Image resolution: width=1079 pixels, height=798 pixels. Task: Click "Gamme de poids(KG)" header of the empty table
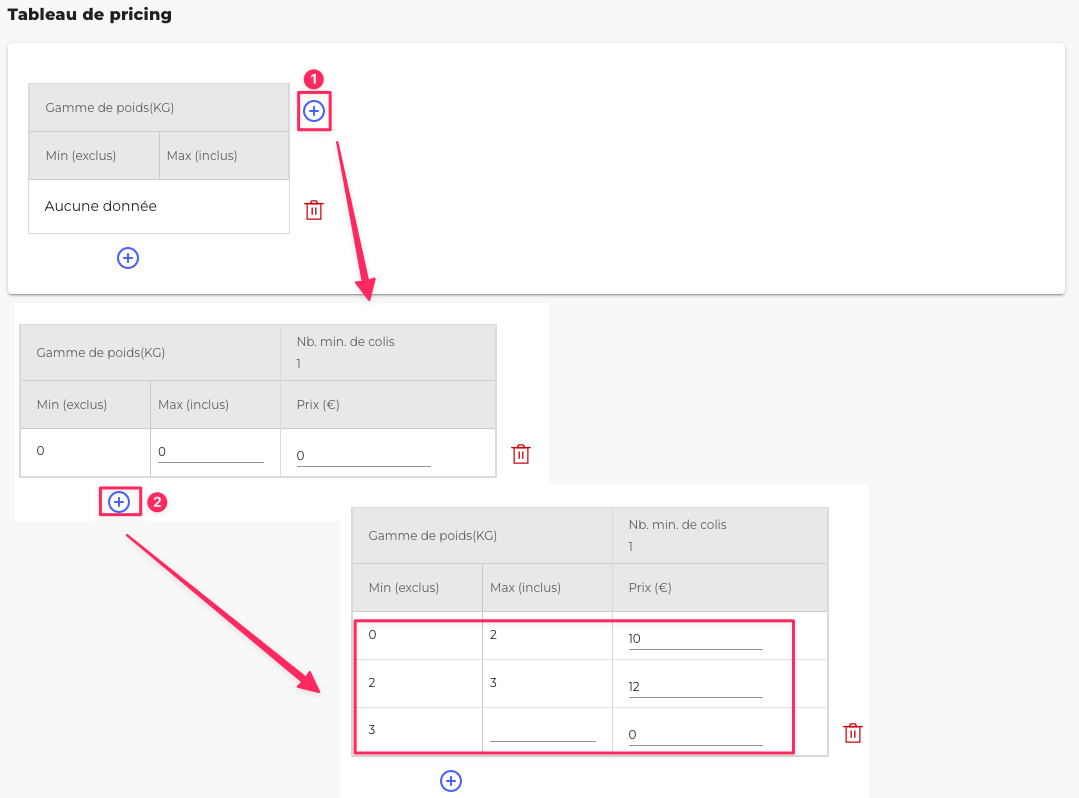[x=110, y=107]
